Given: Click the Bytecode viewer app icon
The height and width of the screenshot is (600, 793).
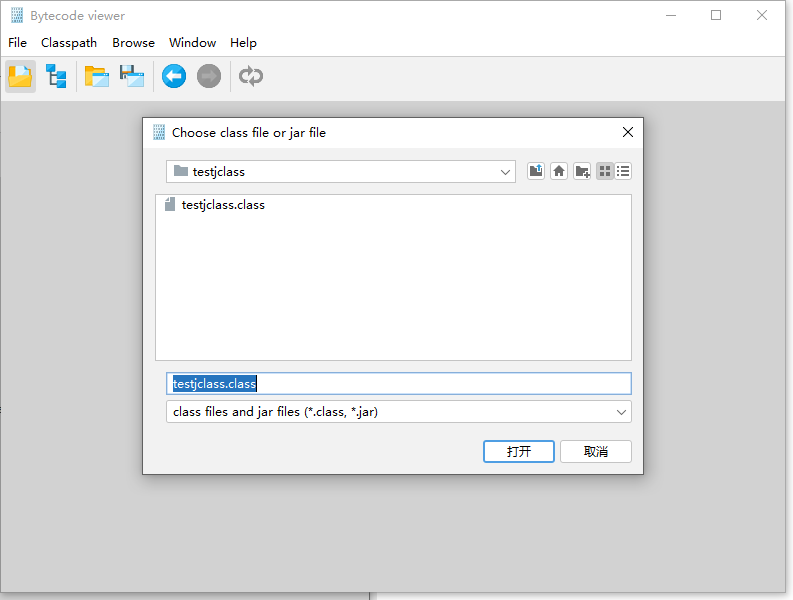Looking at the screenshot, I should click(x=17, y=15).
